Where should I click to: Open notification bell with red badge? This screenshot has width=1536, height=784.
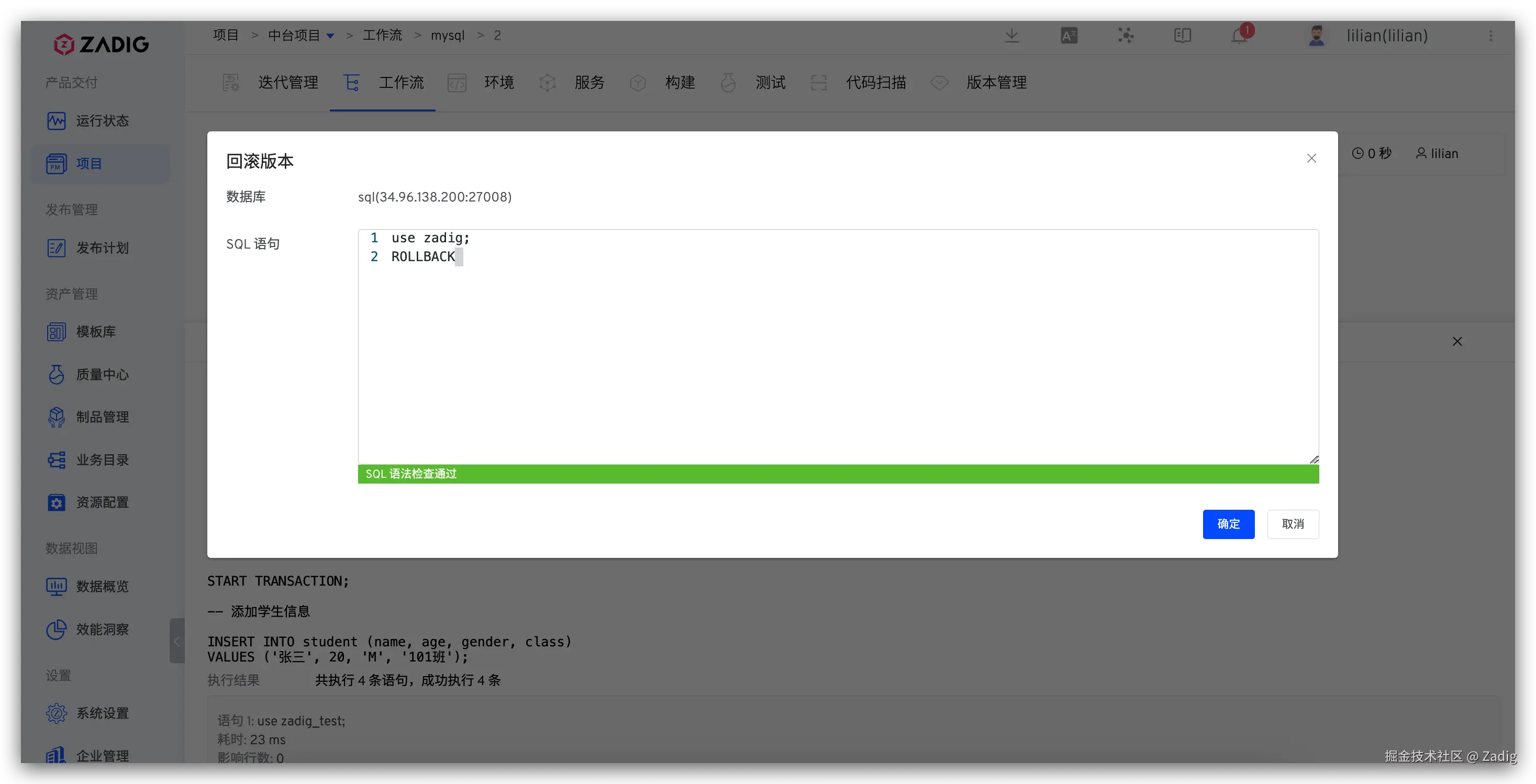point(1240,36)
